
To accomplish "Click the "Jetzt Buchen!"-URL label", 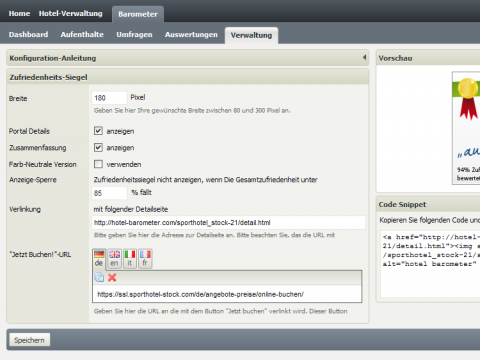I will point(40,255).
